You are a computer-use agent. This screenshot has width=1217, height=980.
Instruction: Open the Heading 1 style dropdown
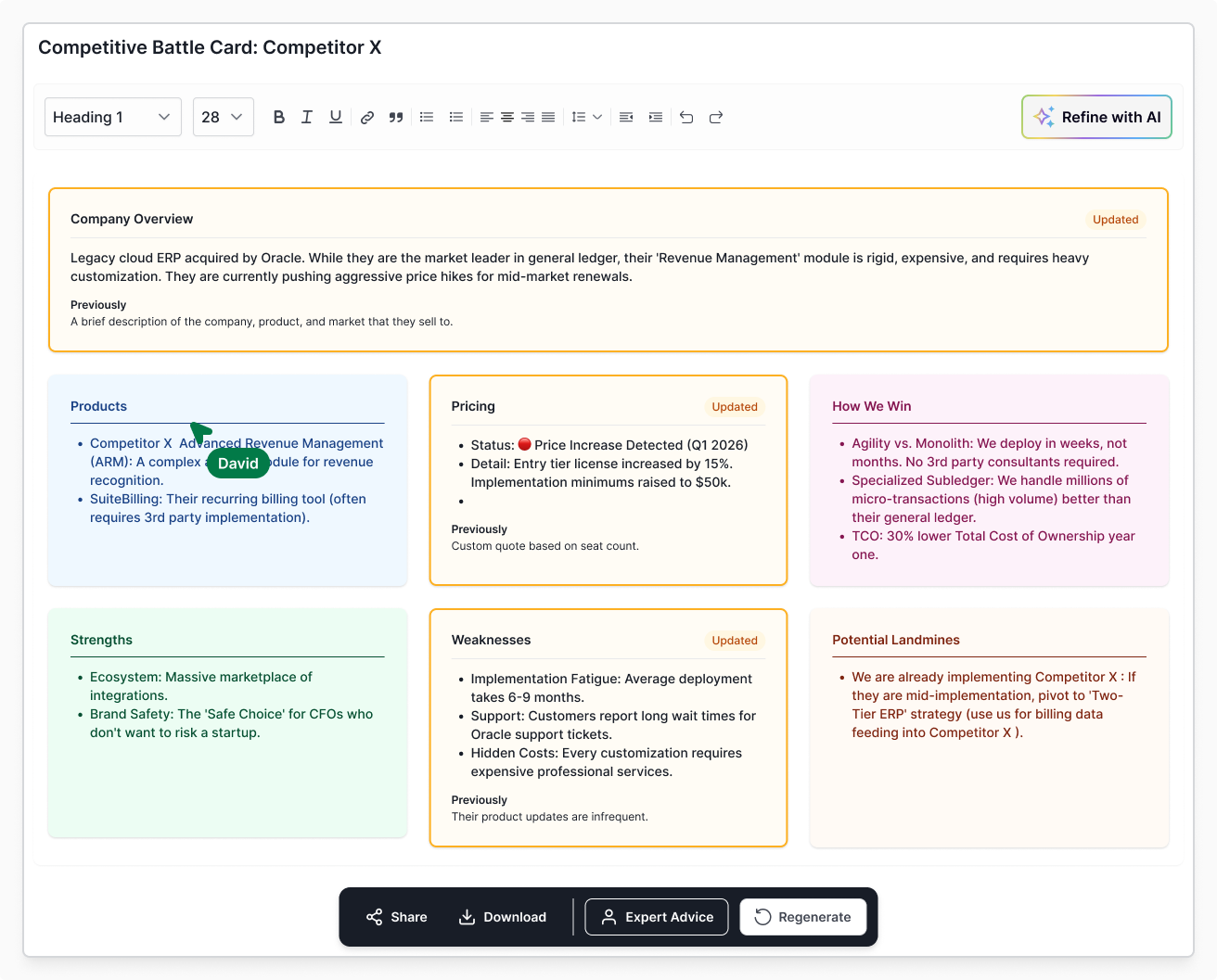point(112,117)
